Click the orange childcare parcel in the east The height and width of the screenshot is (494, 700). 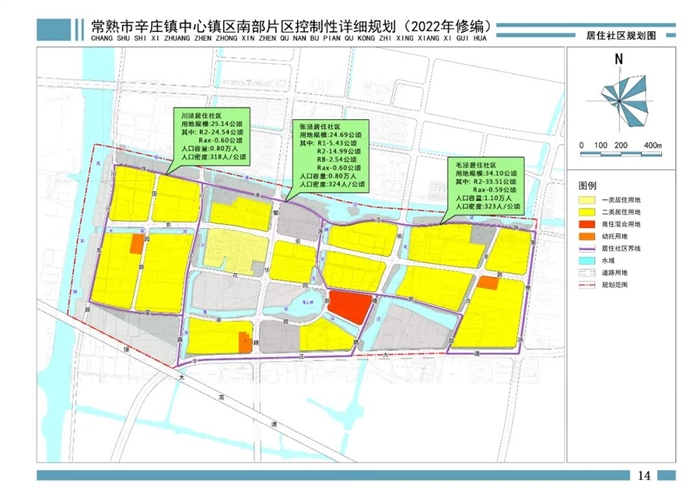pyautogui.click(x=486, y=283)
